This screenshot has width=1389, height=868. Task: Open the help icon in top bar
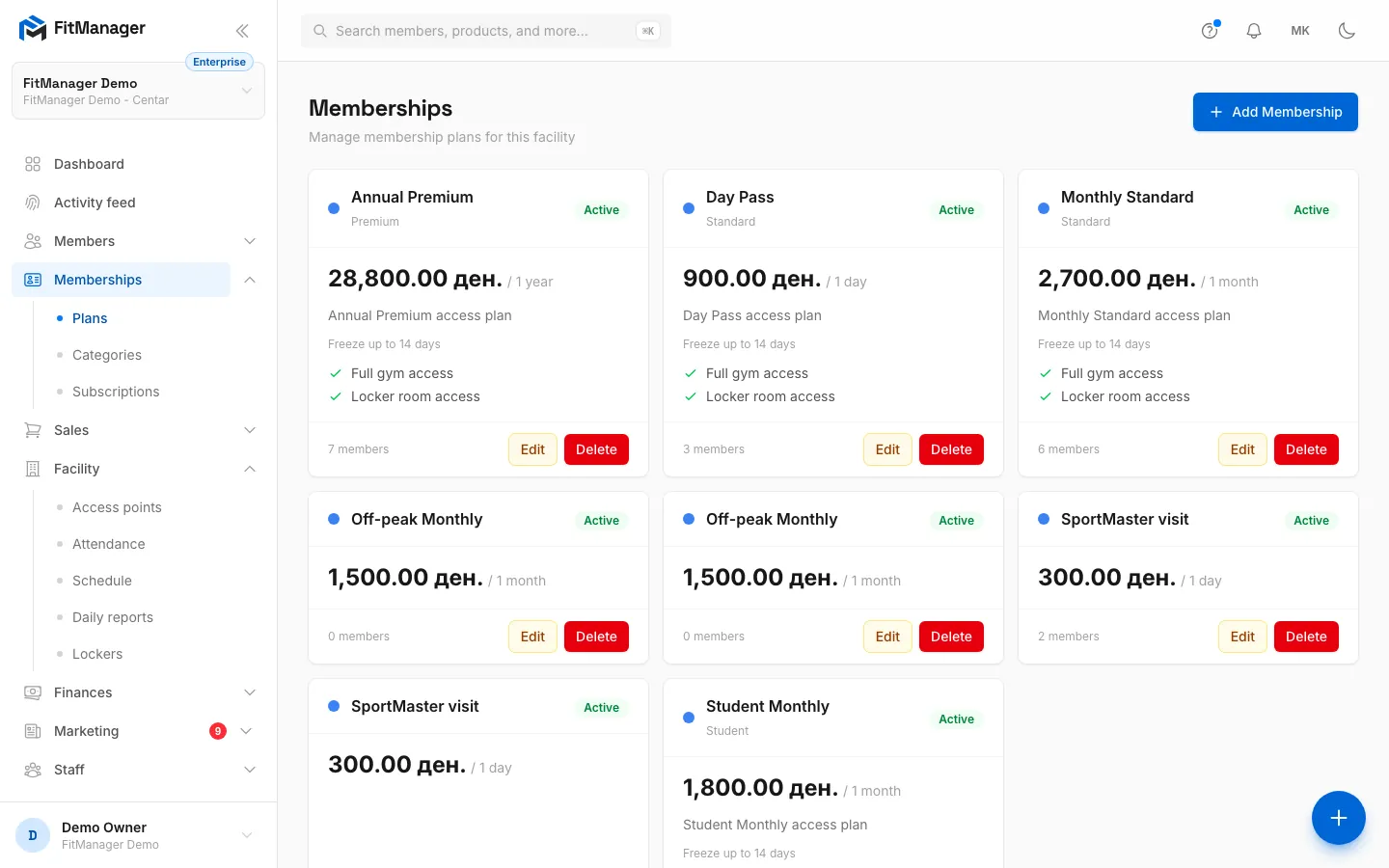[x=1210, y=31]
